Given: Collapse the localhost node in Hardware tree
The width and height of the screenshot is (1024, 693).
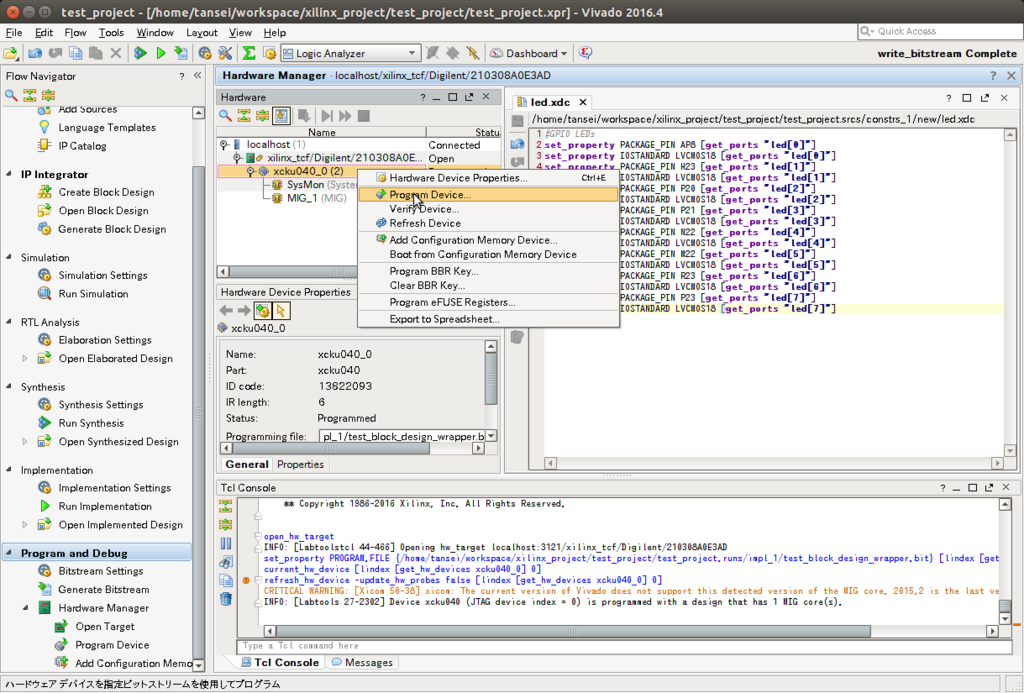Looking at the screenshot, I should click(x=223, y=145).
